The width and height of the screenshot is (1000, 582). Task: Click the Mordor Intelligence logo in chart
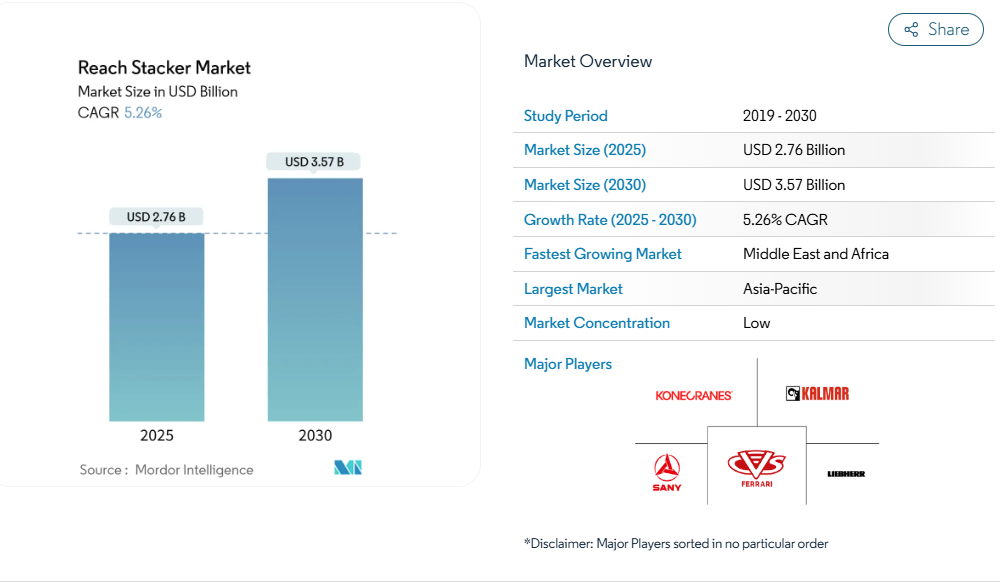pos(348,468)
